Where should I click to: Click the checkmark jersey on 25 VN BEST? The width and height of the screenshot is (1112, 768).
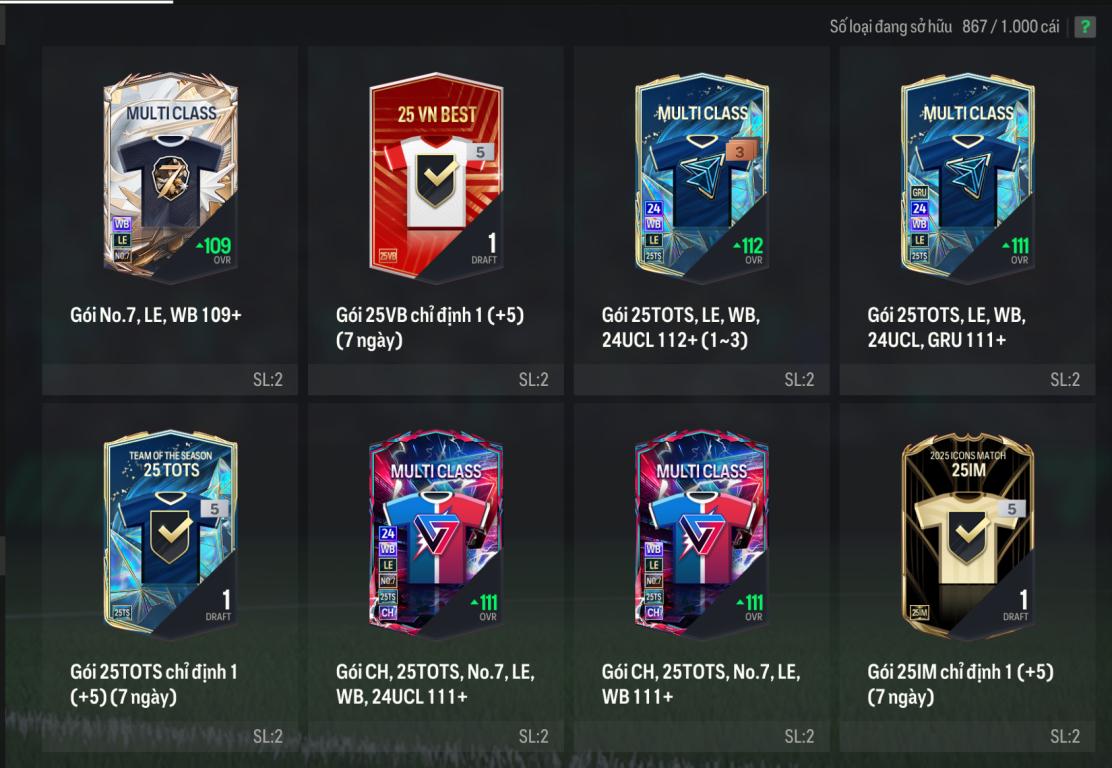point(436,179)
